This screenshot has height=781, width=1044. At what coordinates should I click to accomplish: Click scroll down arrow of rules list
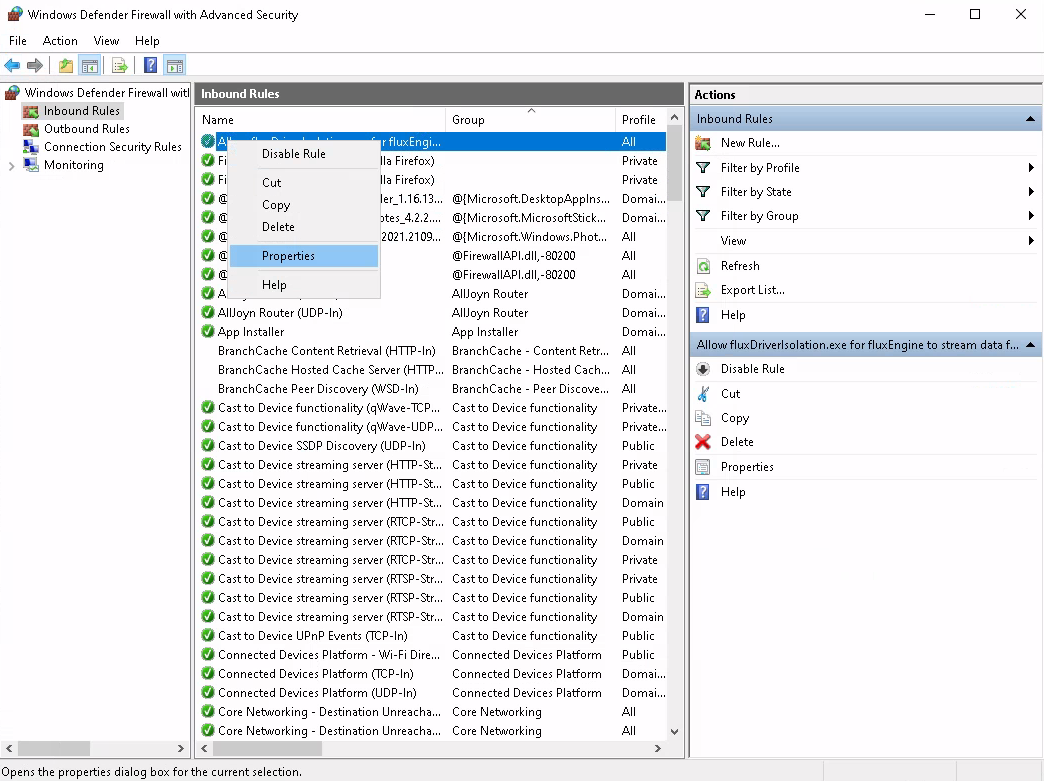coord(674,731)
